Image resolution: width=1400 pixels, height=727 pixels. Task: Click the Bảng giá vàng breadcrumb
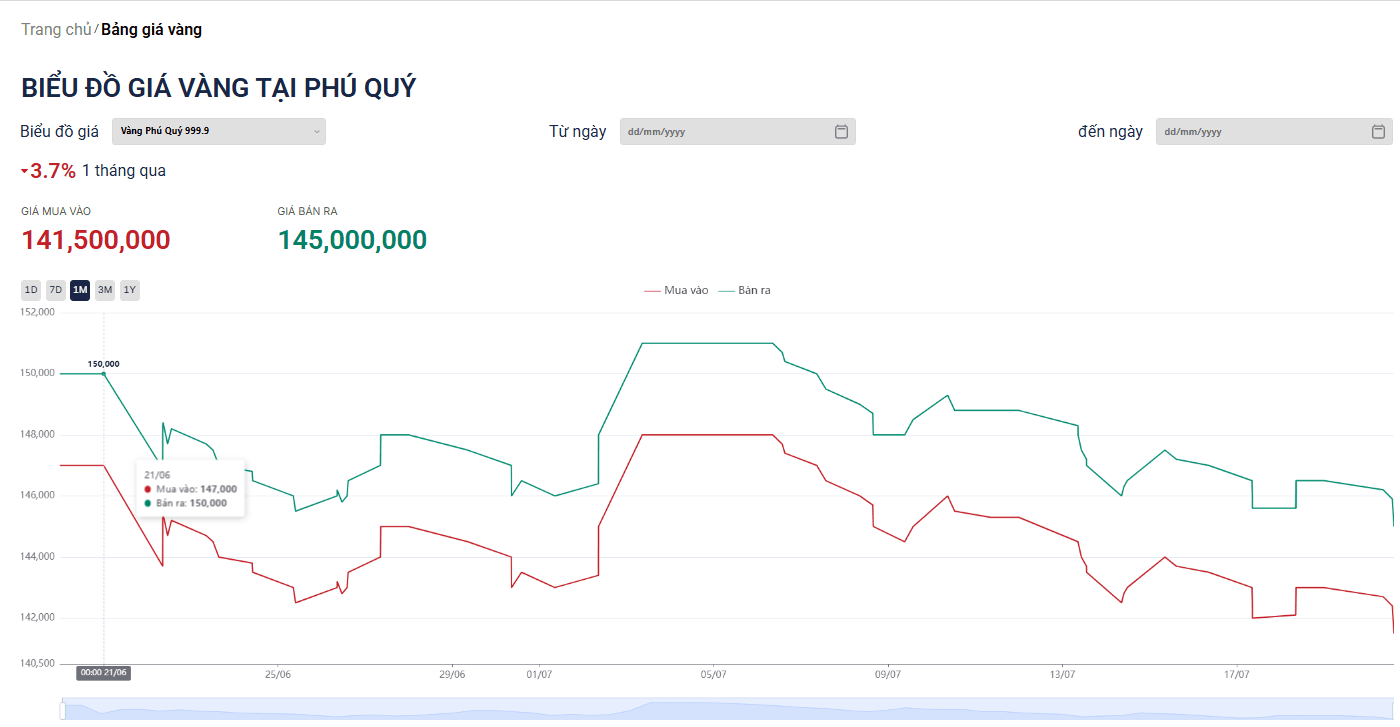(151, 30)
